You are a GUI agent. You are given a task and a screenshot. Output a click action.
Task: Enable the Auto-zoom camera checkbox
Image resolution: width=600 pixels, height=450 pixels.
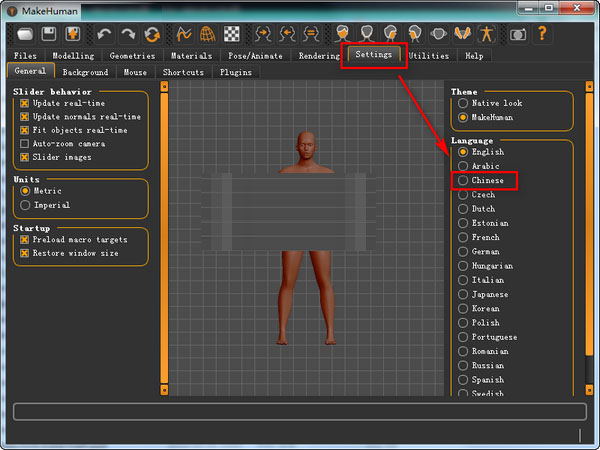coord(25,143)
